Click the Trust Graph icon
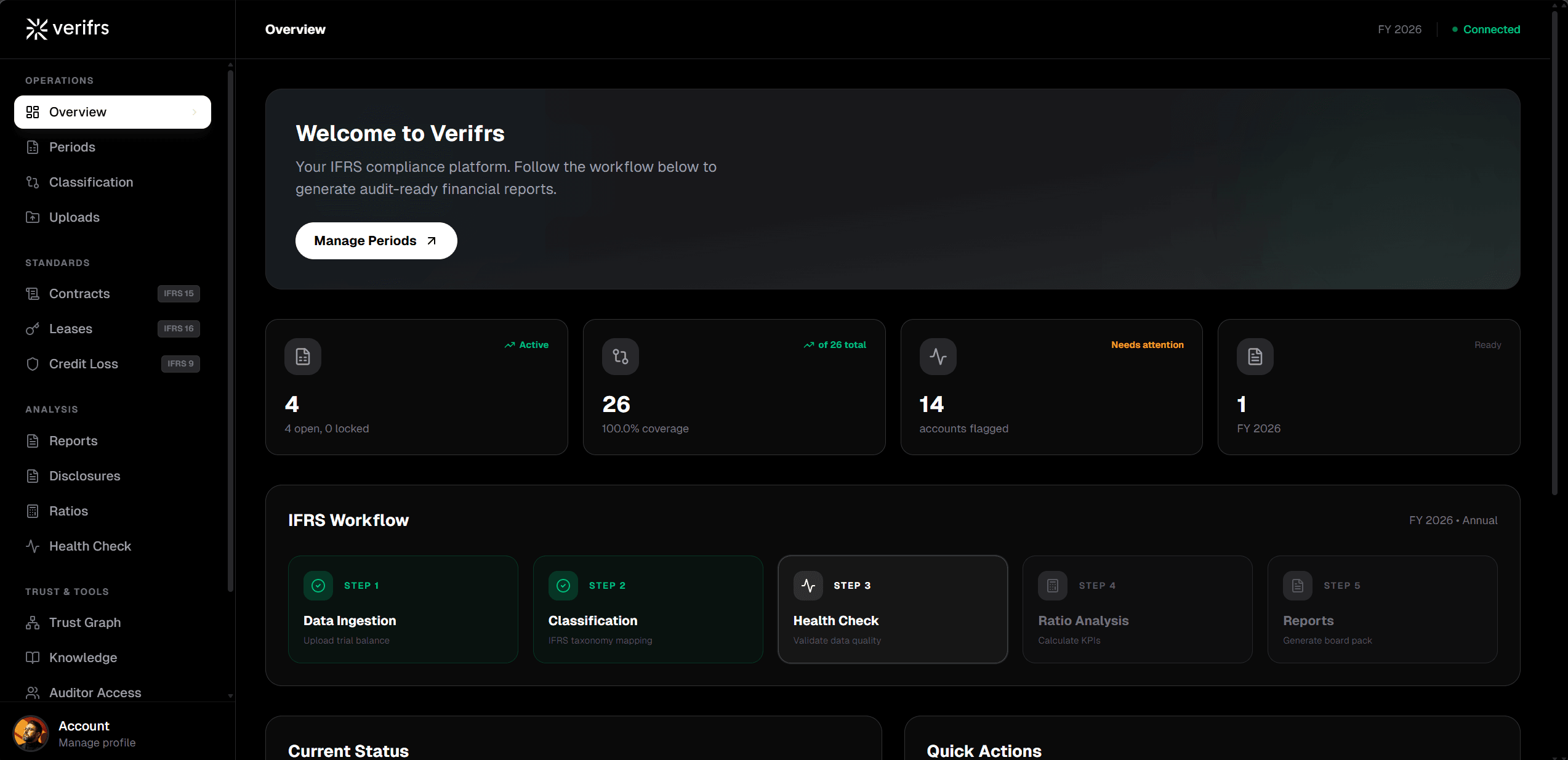The image size is (1568, 760). tap(33, 623)
